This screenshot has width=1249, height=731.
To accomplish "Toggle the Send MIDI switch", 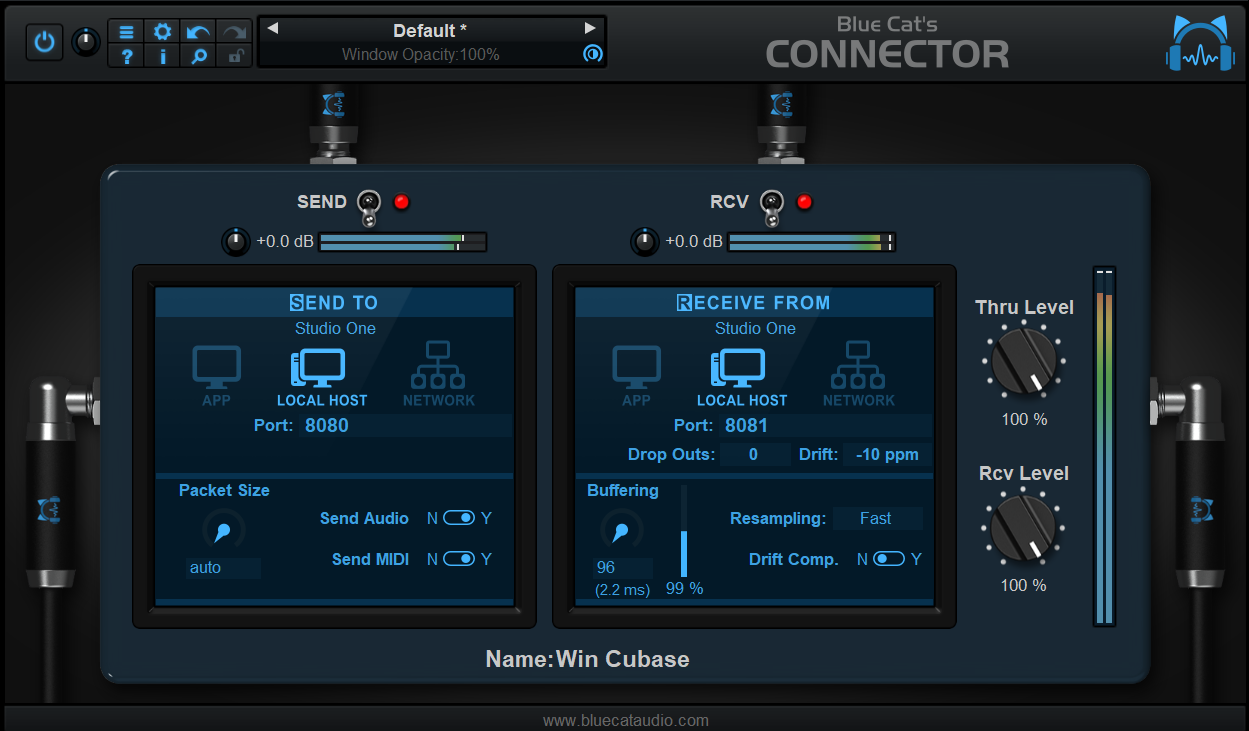I will (459, 559).
